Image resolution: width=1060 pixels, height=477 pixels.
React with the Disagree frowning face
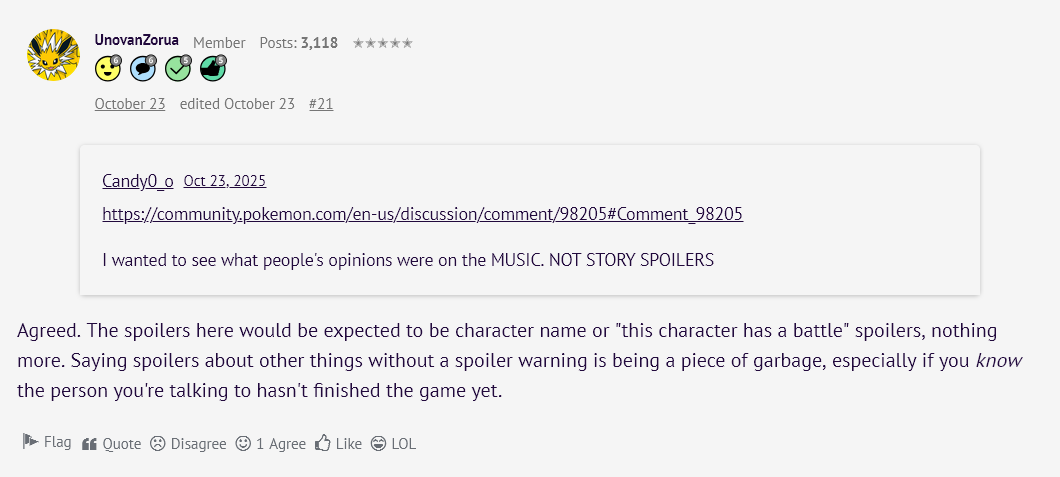click(x=158, y=443)
